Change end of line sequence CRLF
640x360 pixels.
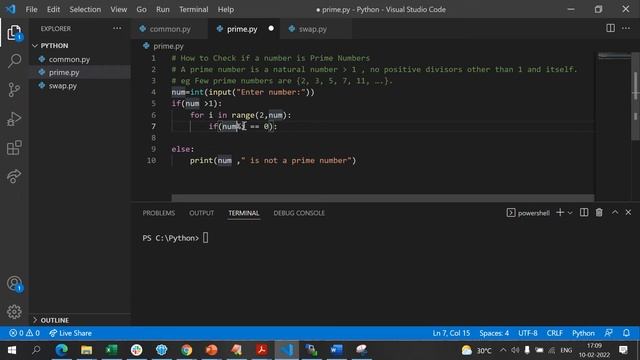tap(555, 333)
